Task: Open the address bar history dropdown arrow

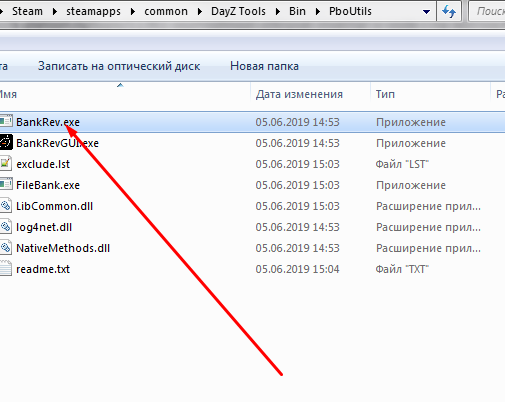Action: click(426, 12)
